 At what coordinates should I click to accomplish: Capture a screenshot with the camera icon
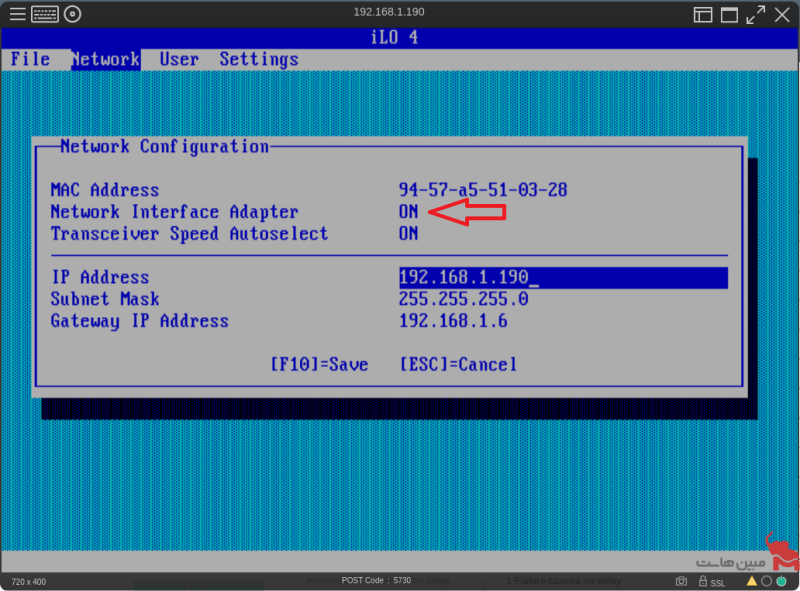(681, 581)
